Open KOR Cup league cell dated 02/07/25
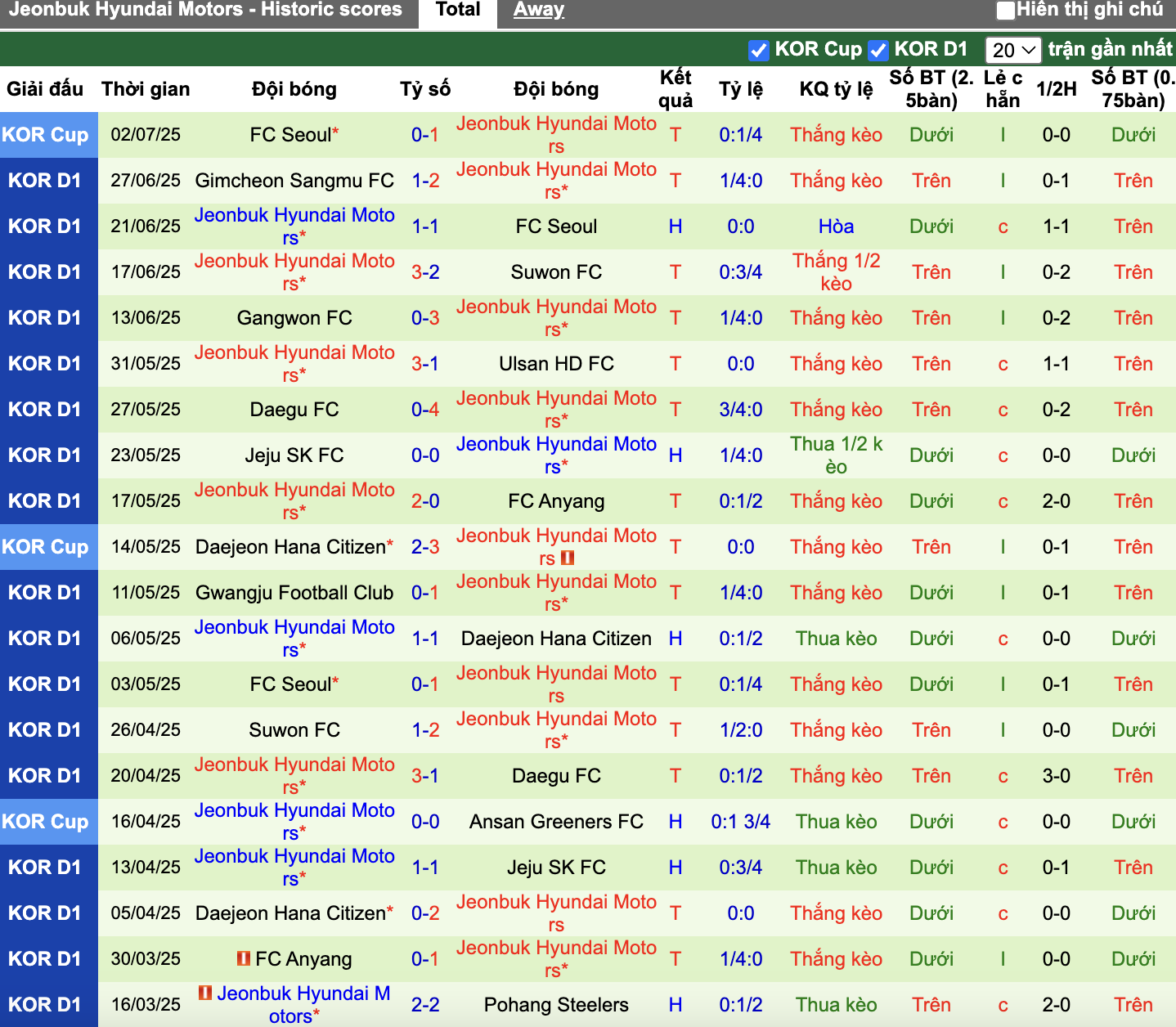Screen dimensions: 1176x1027 48,135
